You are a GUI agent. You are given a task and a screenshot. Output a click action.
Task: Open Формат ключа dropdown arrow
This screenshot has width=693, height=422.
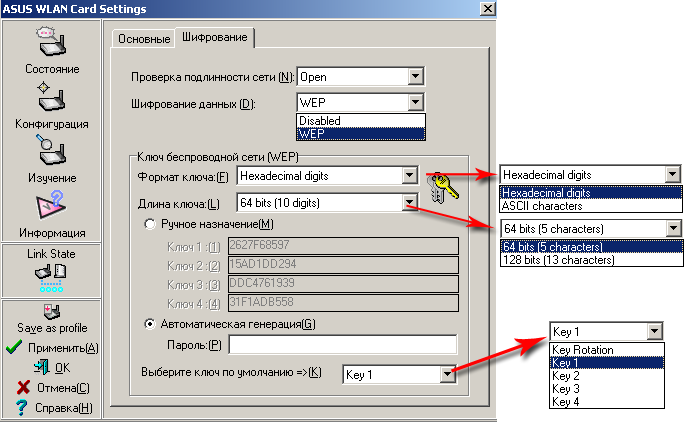[x=410, y=175]
